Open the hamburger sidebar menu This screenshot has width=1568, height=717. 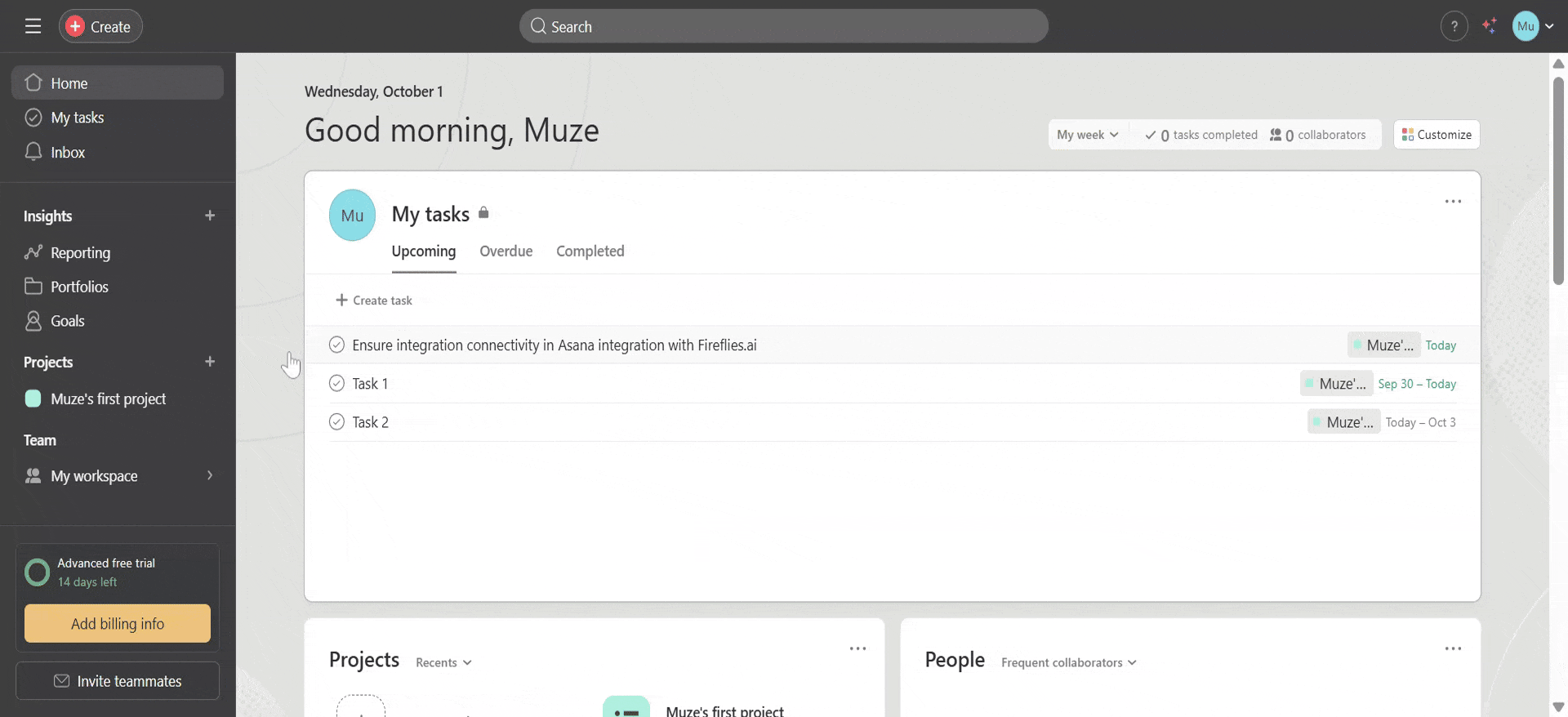pos(33,26)
